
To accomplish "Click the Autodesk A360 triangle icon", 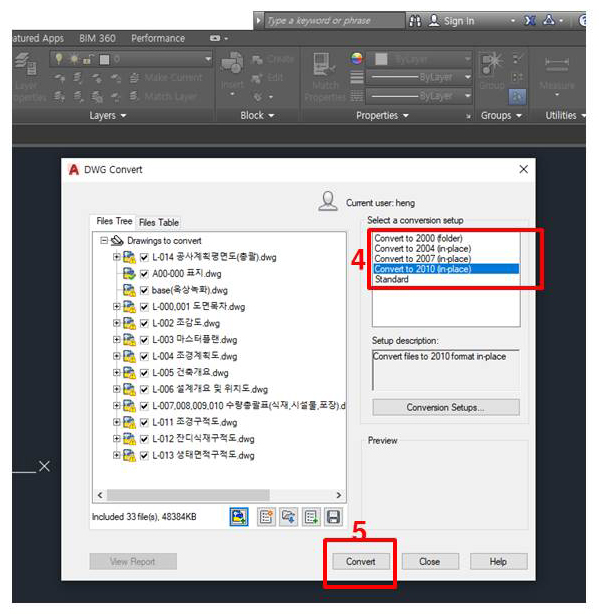I will pos(549,20).
